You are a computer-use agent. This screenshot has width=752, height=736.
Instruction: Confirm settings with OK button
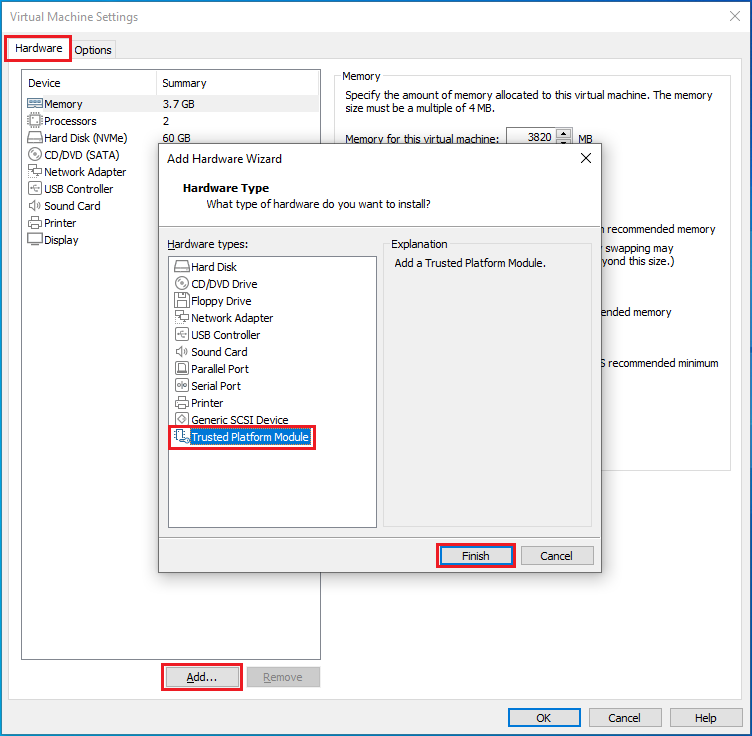coord(544,718)
